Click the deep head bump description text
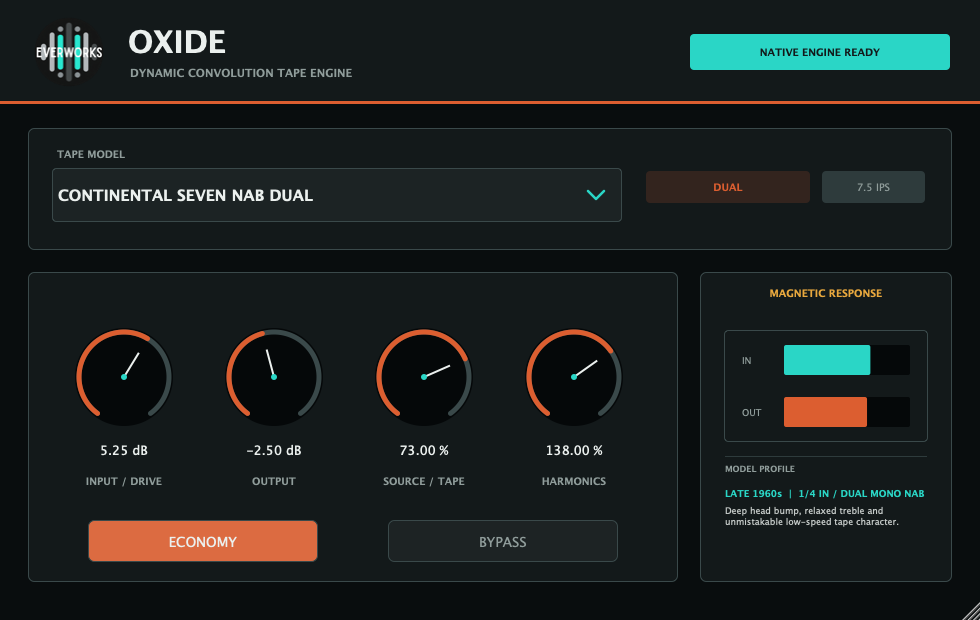The width and height of the screenshot is (980, 620). (x=812, y=516)
